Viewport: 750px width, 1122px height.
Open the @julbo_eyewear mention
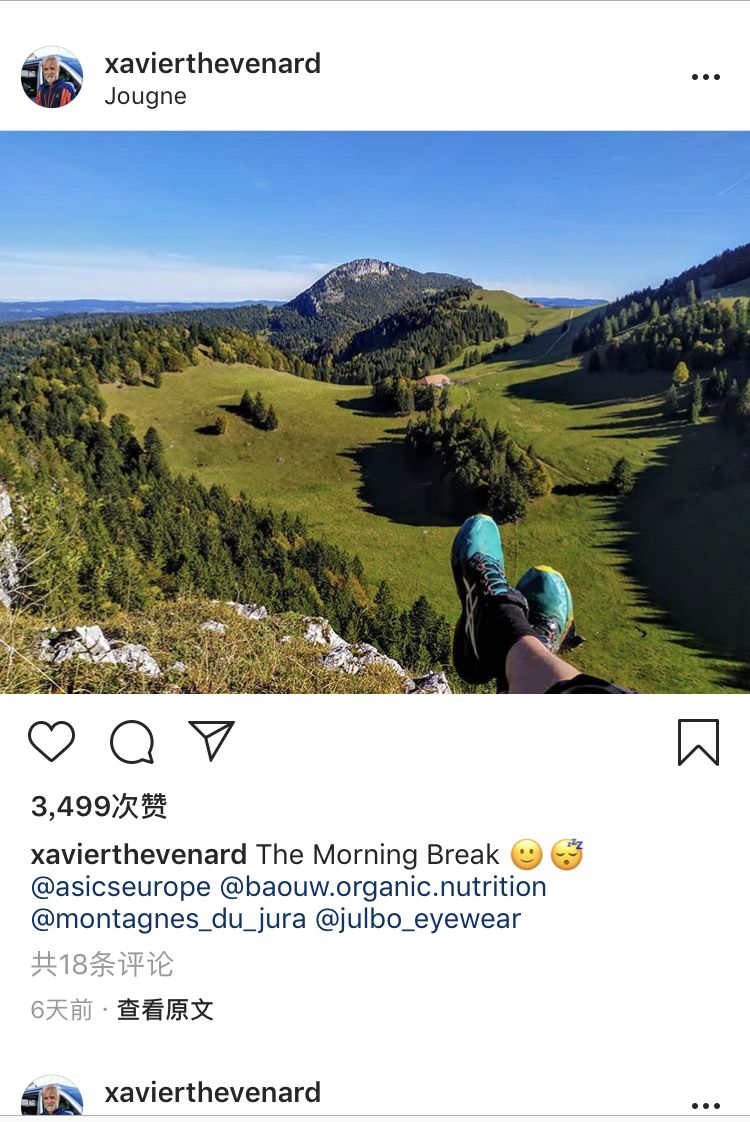pyautogui.click(x=418, y=919)
